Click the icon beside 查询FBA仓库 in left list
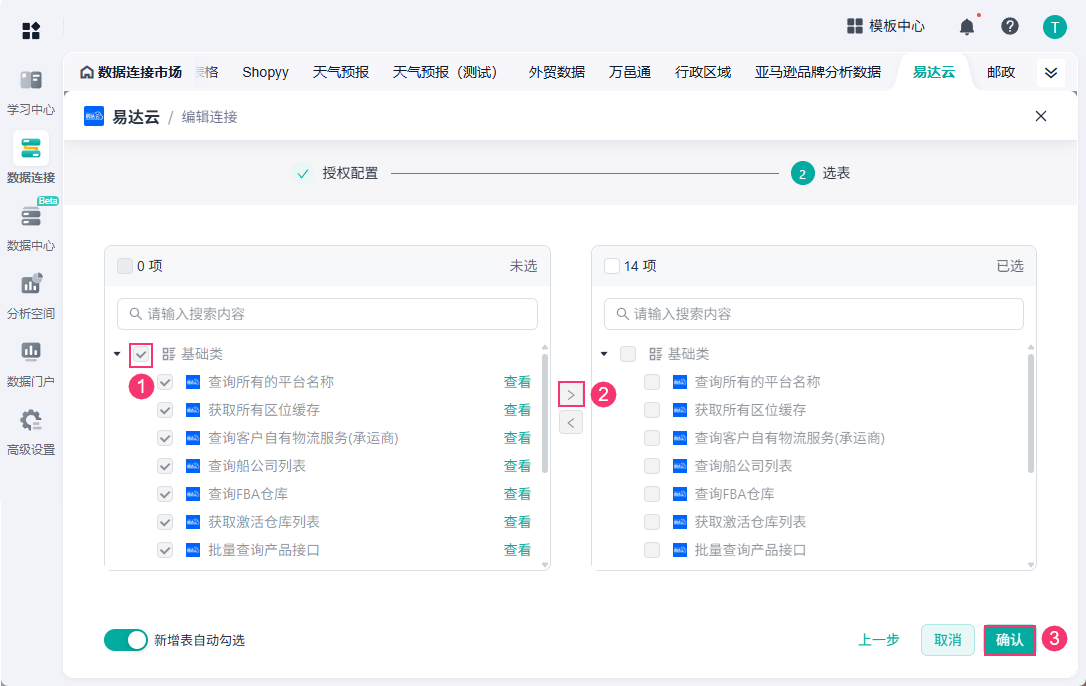 tap(193, 494)
